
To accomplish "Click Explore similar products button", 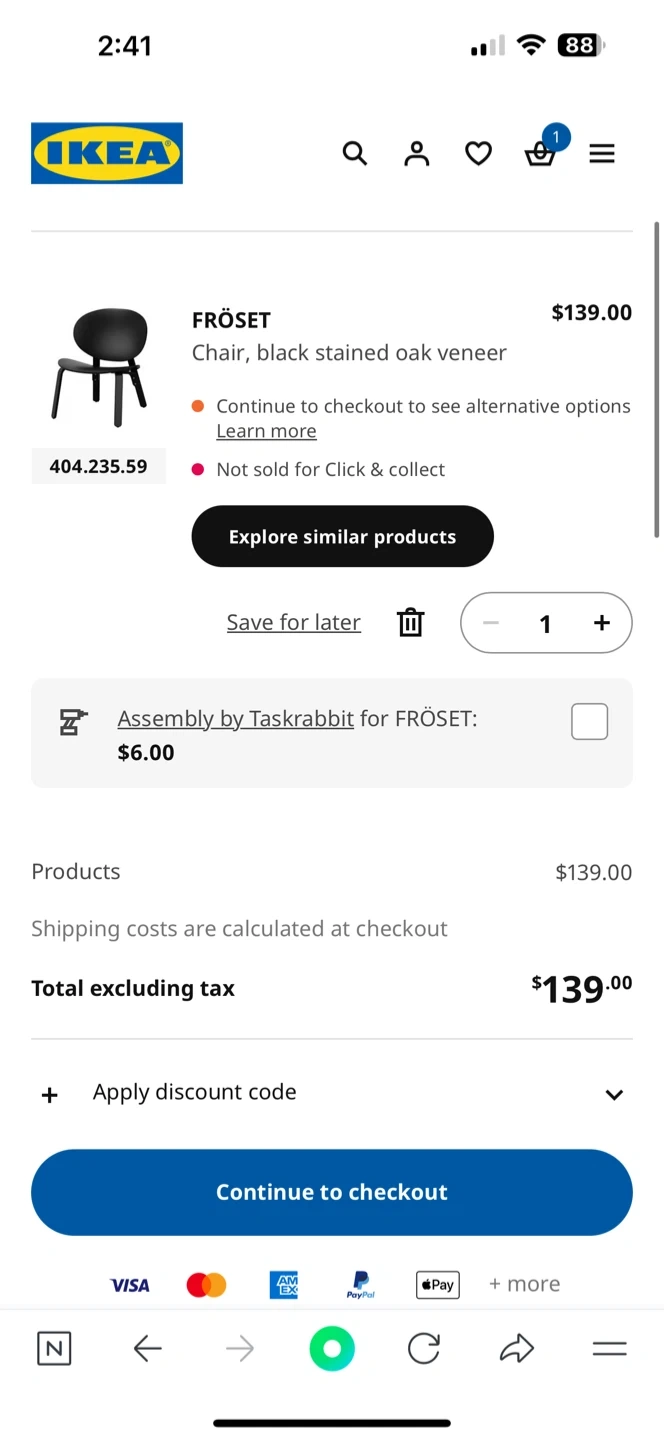I will click(342, 537).
